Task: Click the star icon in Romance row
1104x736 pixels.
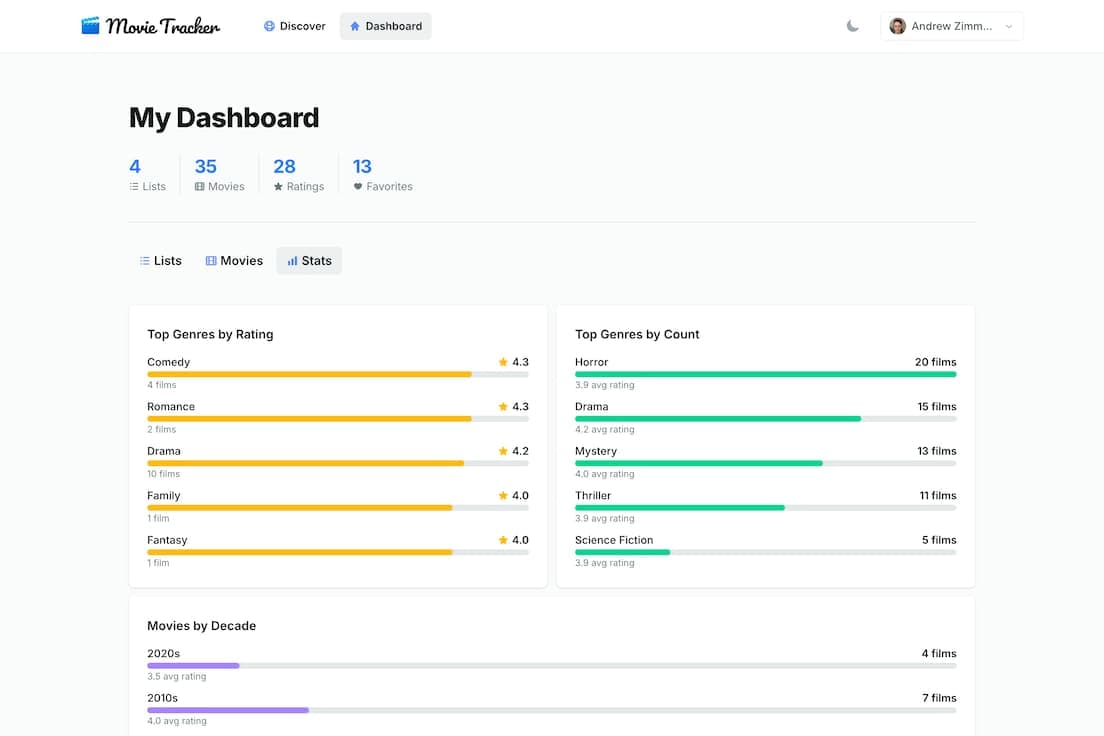Action: 503,406
